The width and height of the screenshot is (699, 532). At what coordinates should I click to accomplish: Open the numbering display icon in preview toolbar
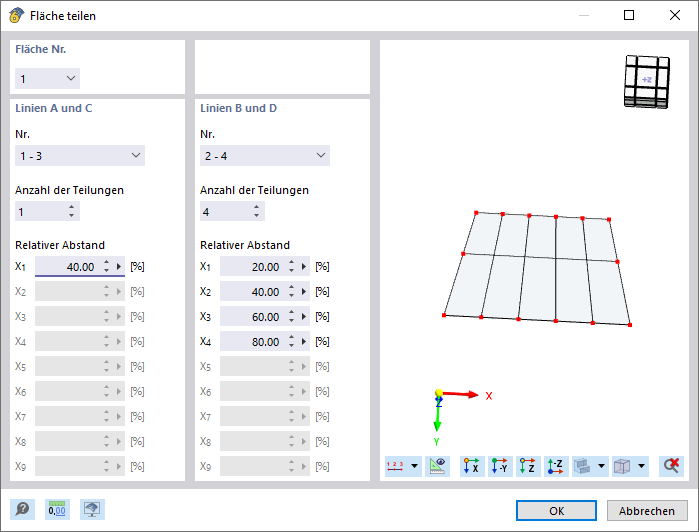click(x=395, y=466)
